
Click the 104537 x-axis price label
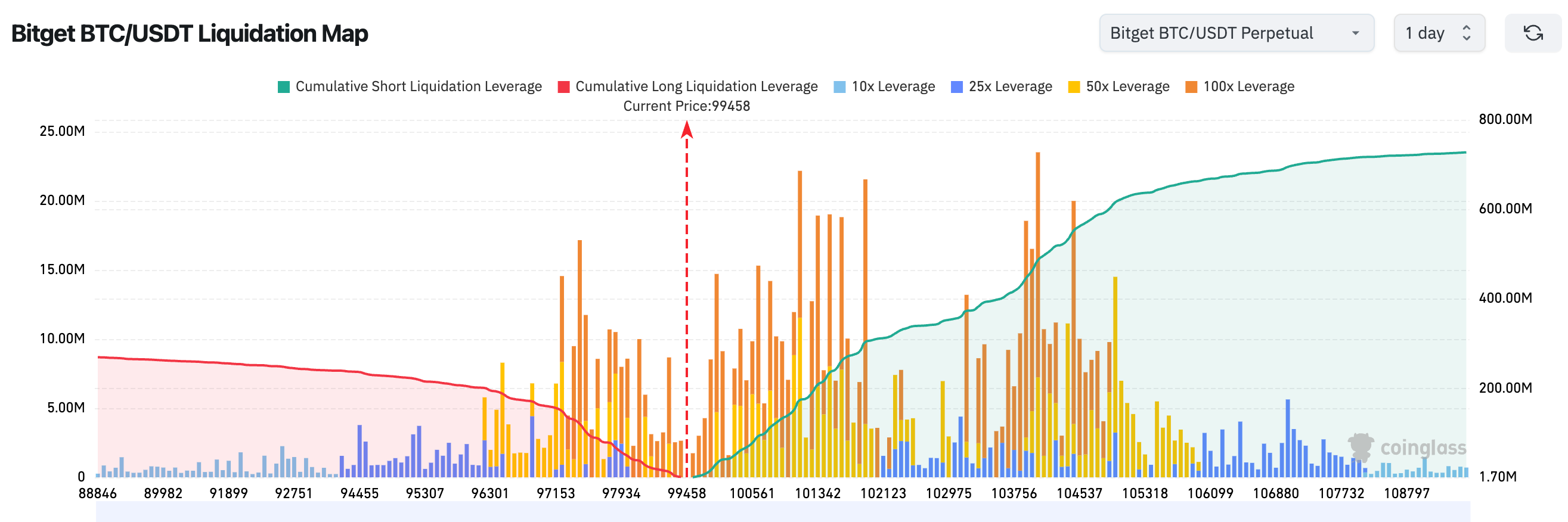coord(1079,493)
